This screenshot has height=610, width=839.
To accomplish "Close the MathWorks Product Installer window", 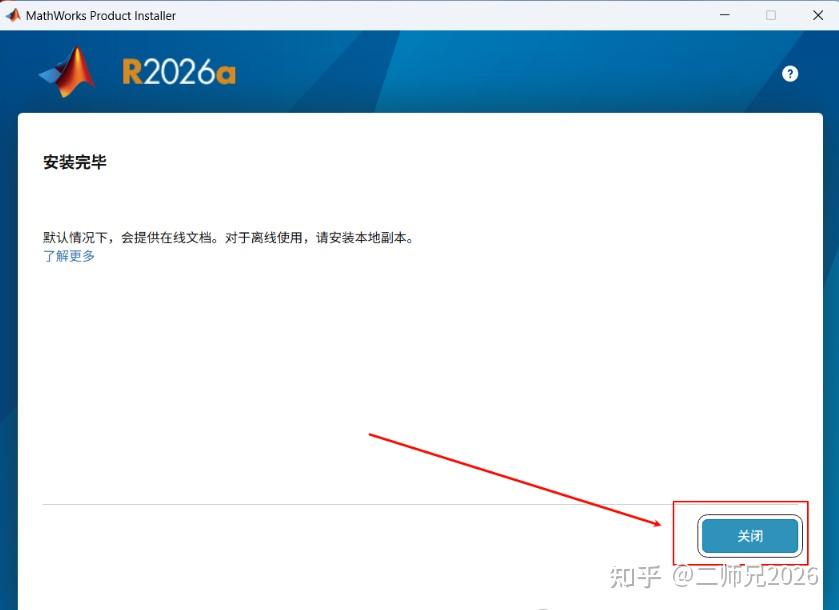I will (x=818, y=16).
